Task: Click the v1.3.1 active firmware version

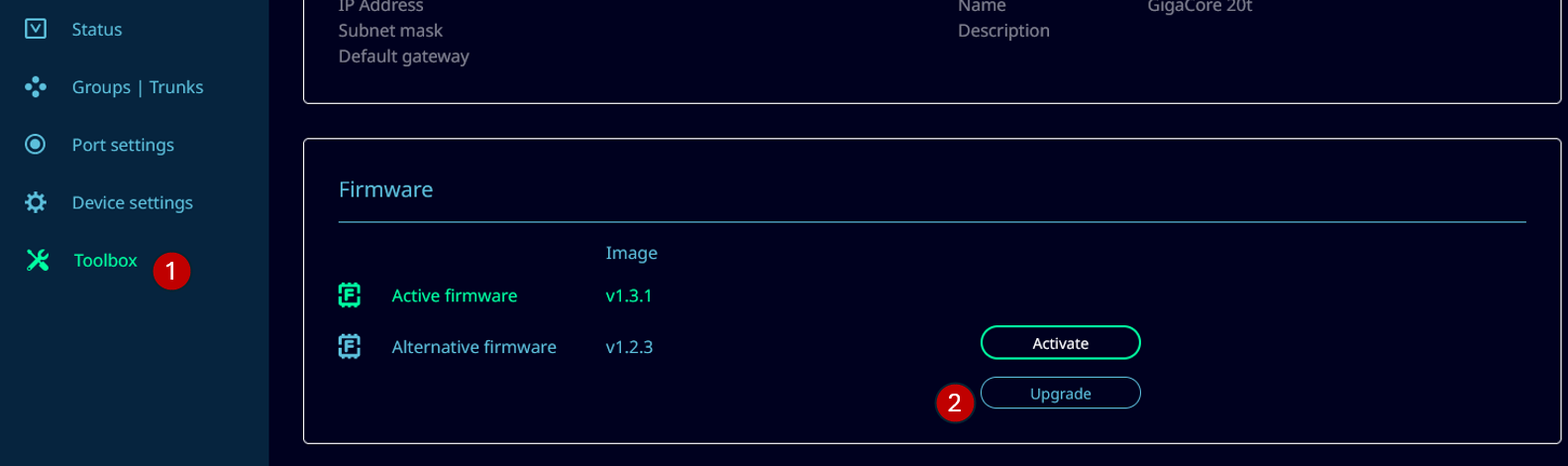Action: pyautogui.click(x=629, y=295)
